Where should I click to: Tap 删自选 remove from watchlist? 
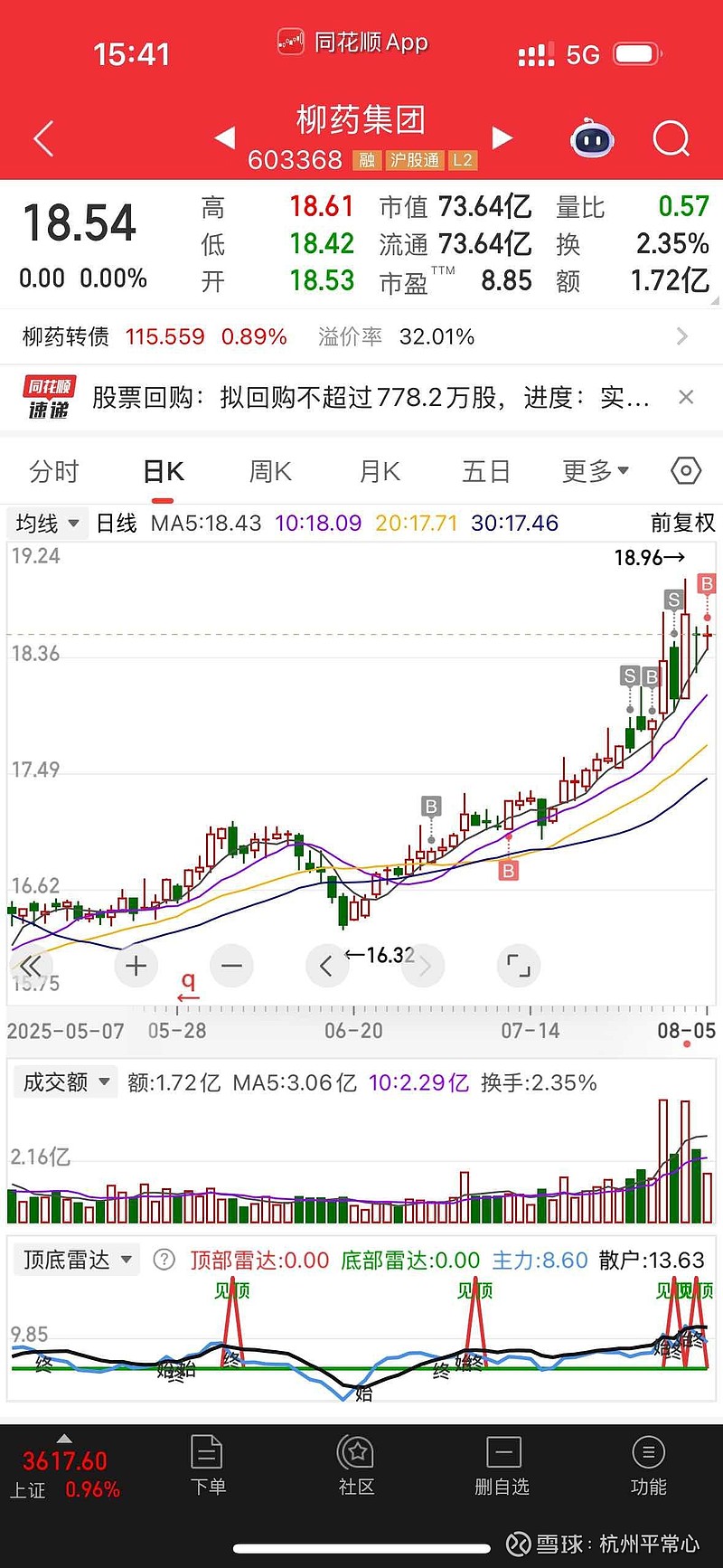502,1465
